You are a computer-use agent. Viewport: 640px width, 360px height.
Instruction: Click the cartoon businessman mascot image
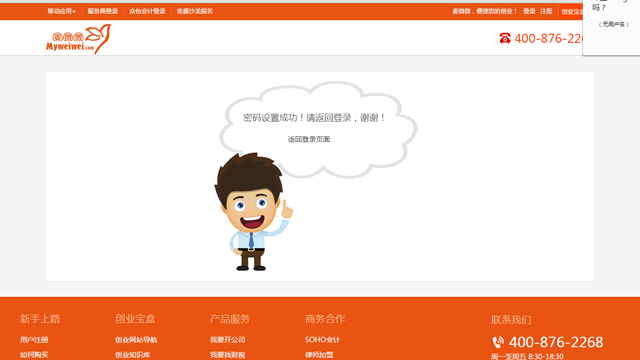click(x=253, y=211)
